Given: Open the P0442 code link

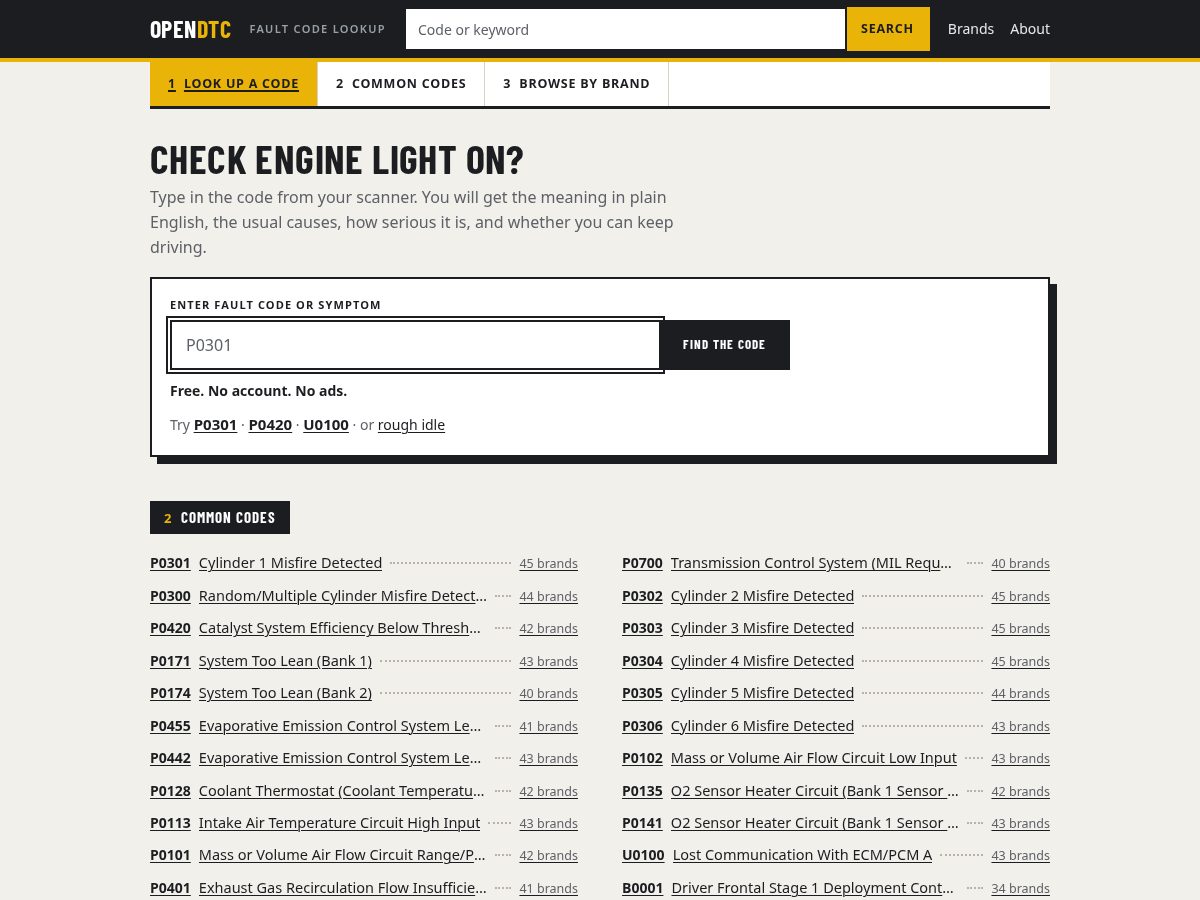Looking at the screenshot, I should pos(170,758).
